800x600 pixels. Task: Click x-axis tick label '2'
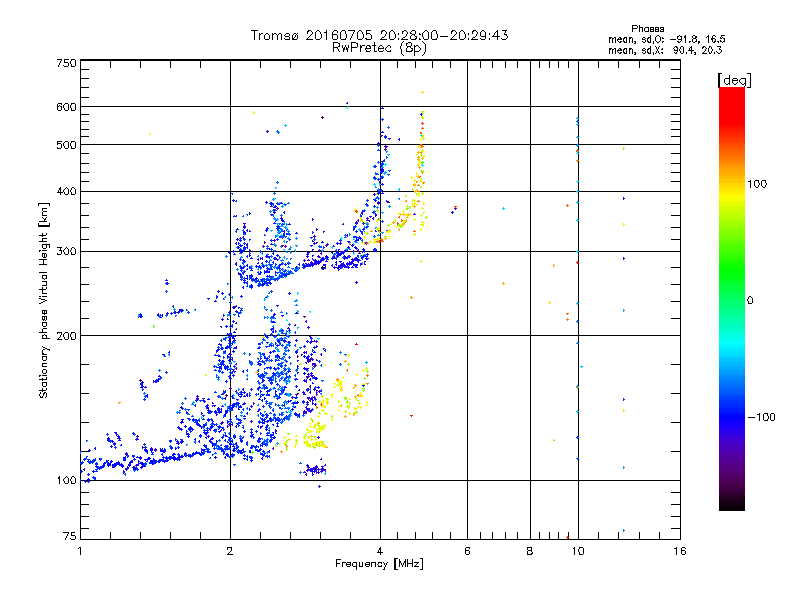[x=230, y=551]
